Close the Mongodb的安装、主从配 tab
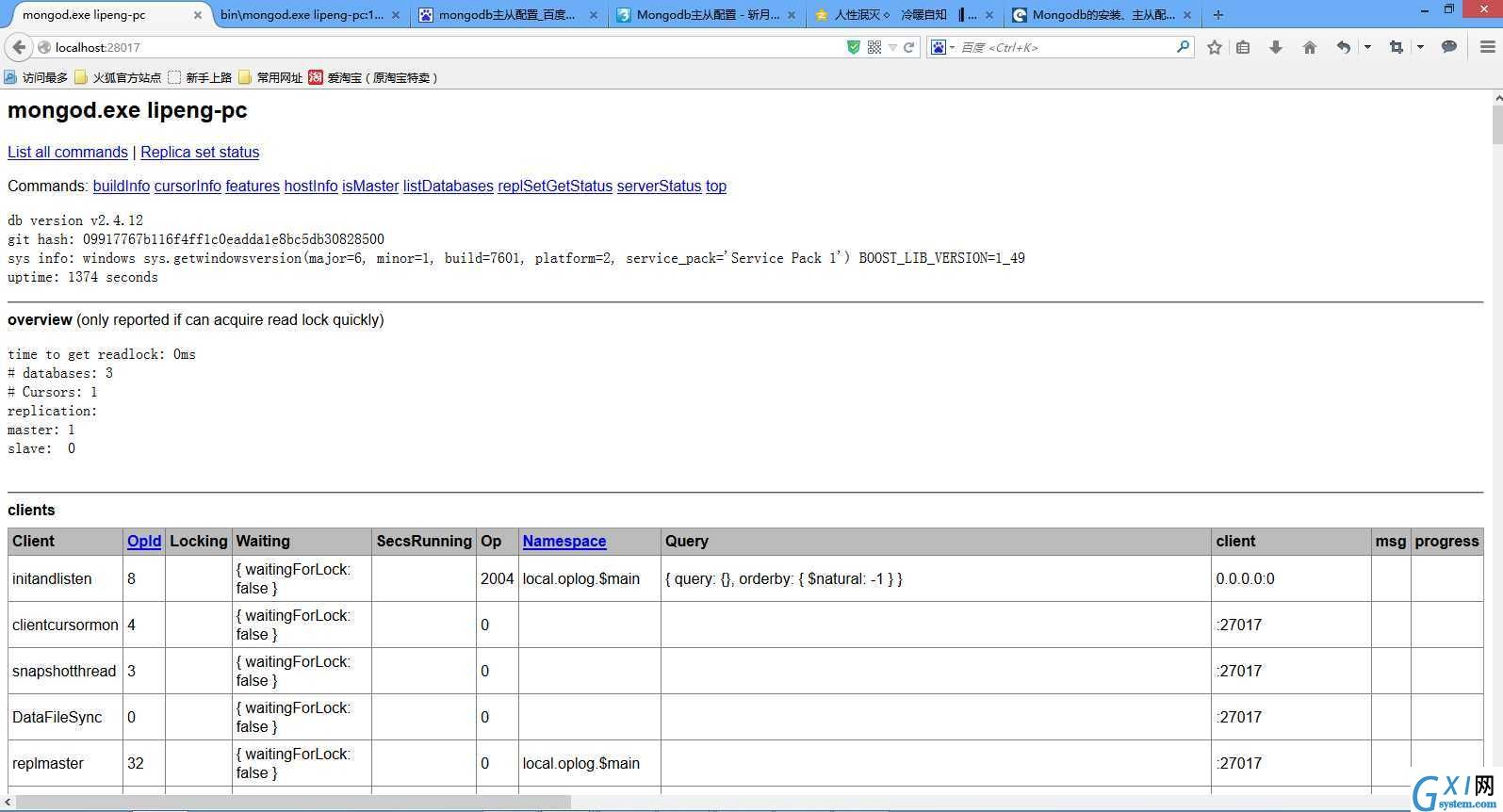Screen dimensions: 1503x812 click(x=1187, y=15)
